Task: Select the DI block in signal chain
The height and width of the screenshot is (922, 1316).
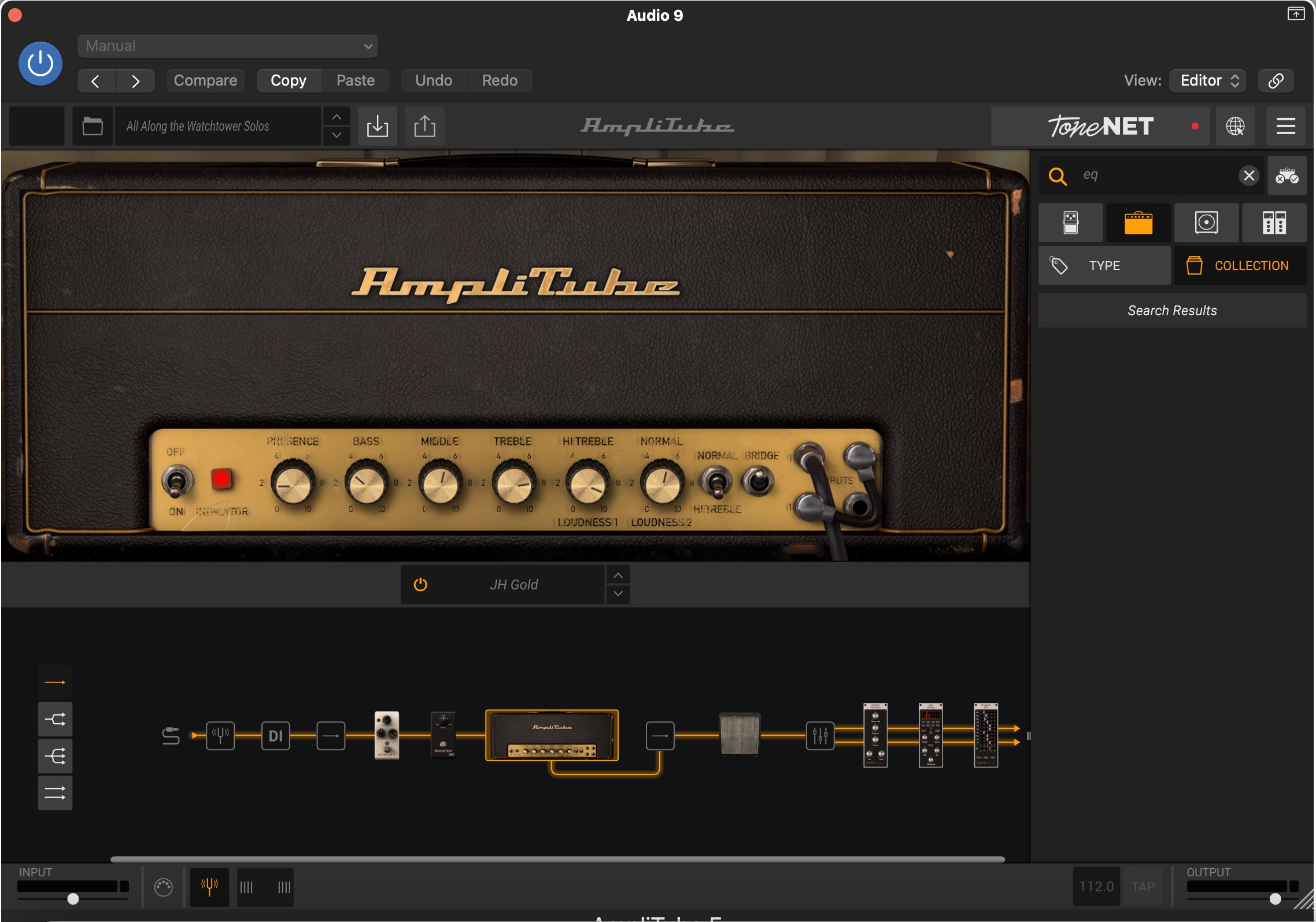Action: pos(276,736)
